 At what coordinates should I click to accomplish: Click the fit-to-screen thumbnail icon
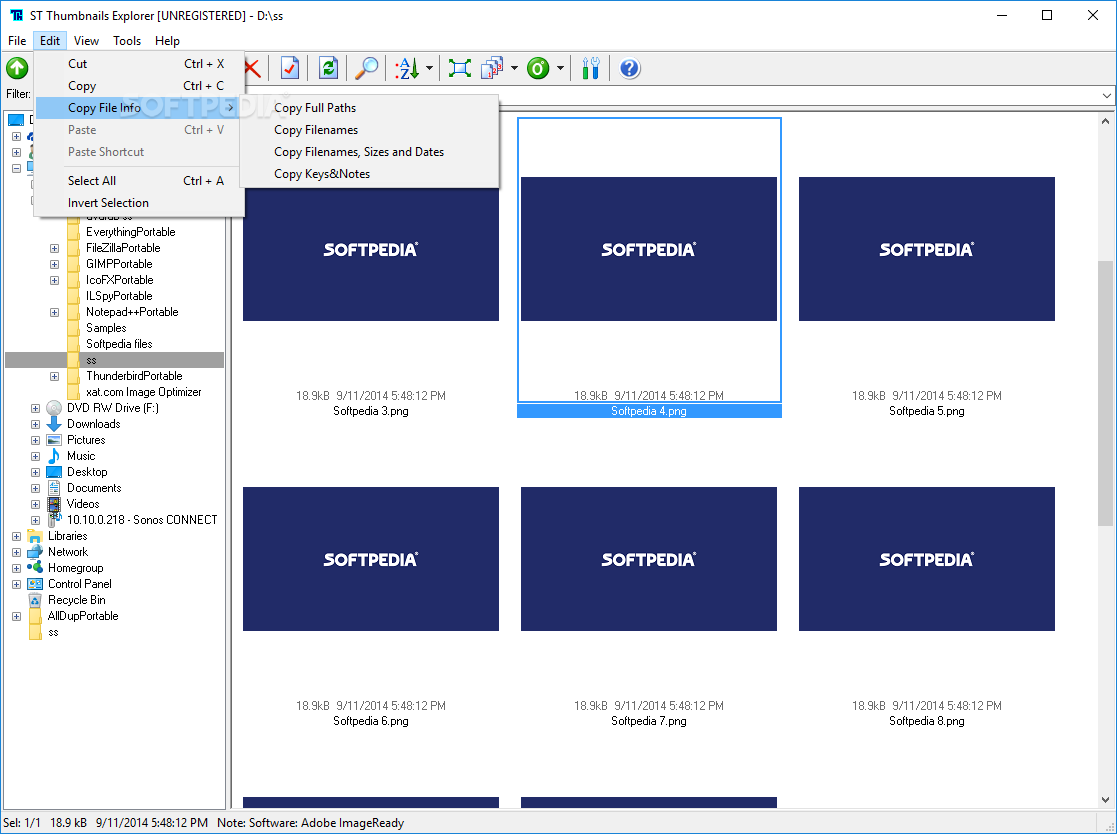pyautogui.click(x=459, y=68)
